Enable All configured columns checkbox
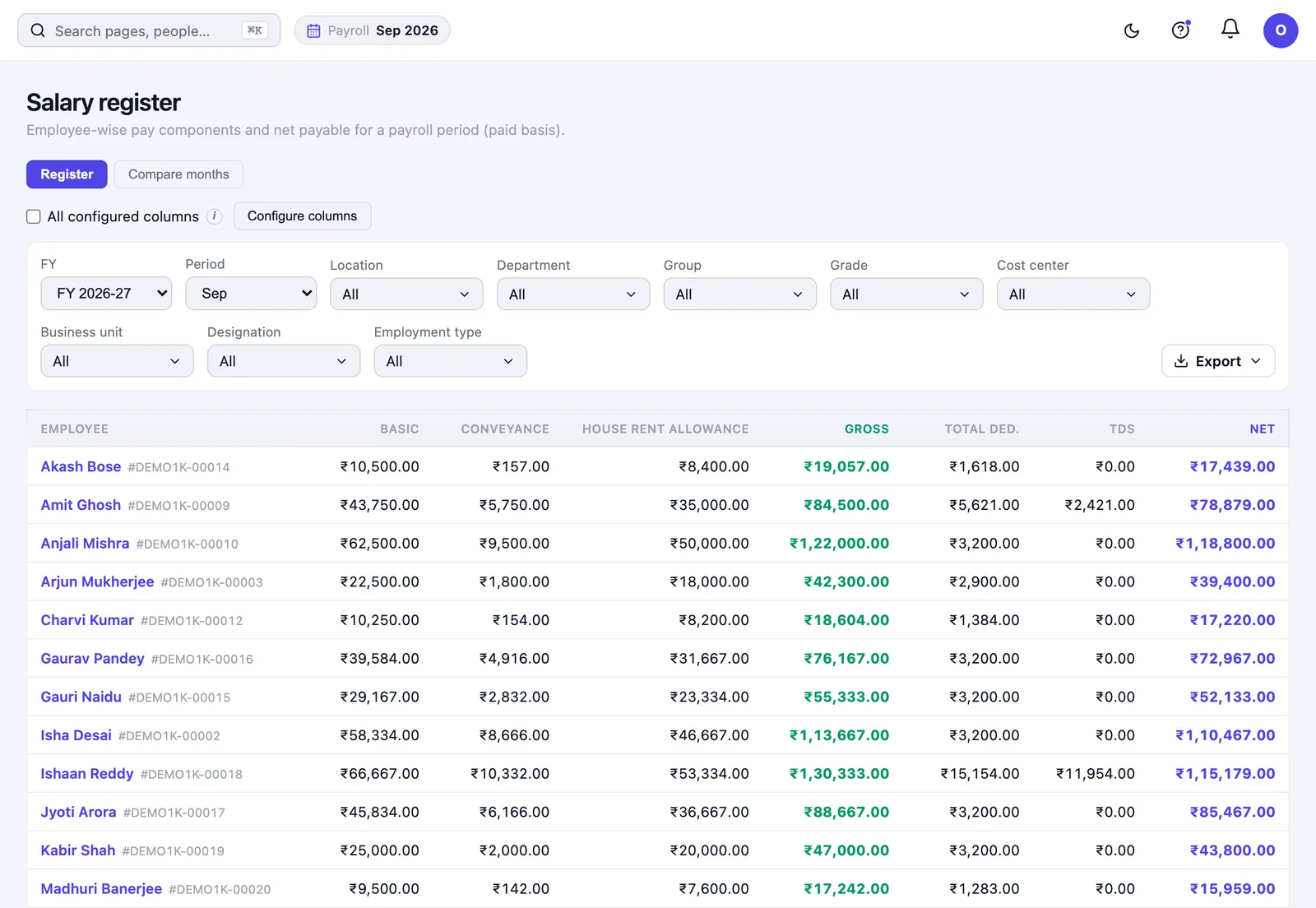The height and width of the screenshot is (908, 1316). click(34, 216)
